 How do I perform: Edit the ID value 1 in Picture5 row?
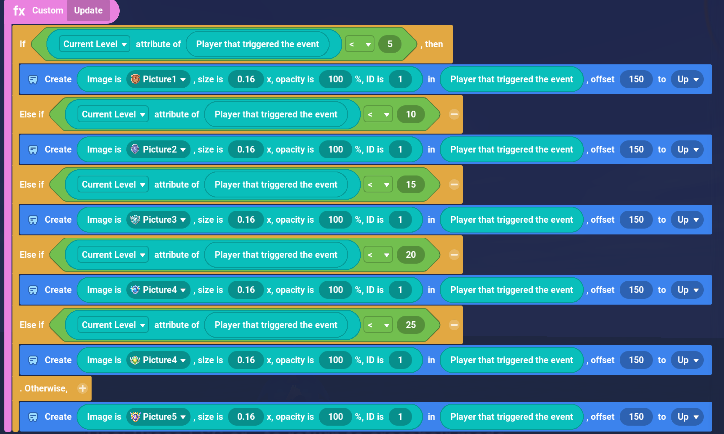coord(400,417)
